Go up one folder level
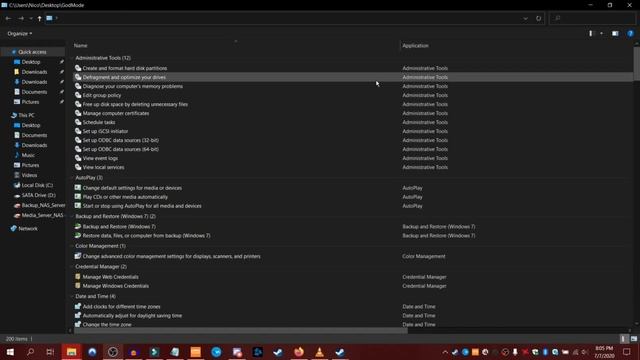The image size is (640, 360). pyautogui.click(x=39, y=18)
